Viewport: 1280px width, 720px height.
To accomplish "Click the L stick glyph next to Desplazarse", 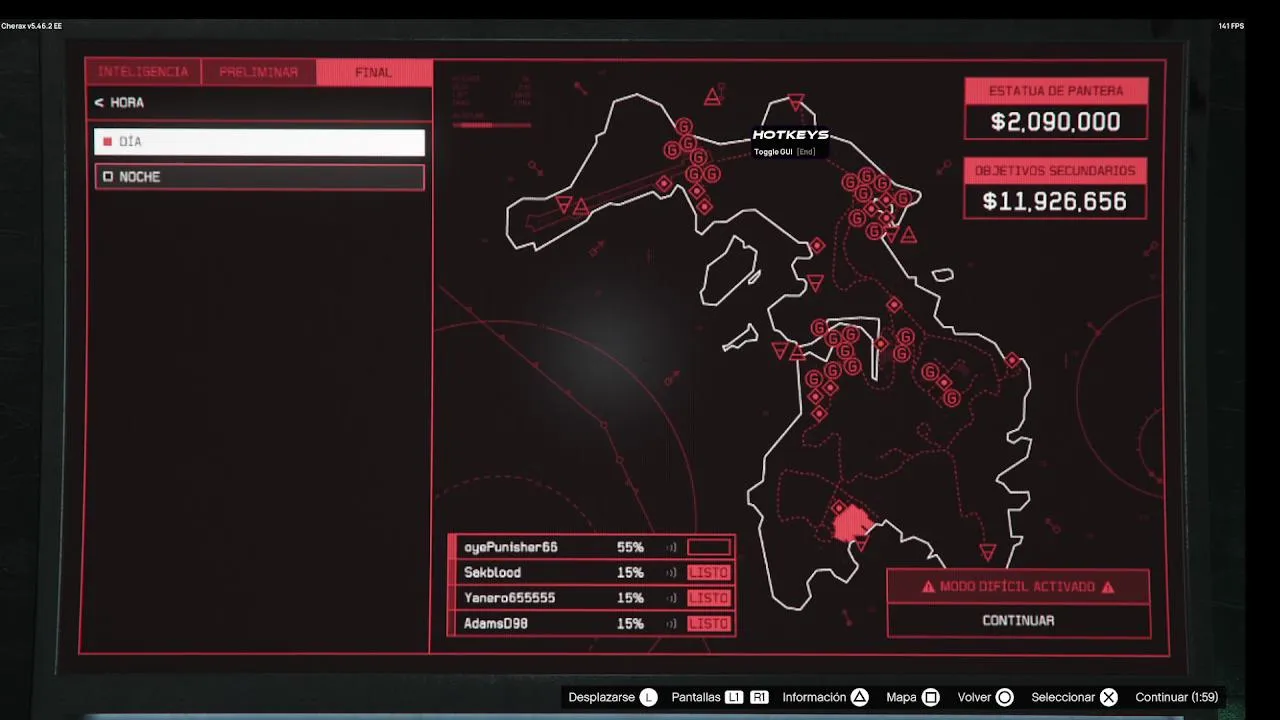I will coord(649,697).
